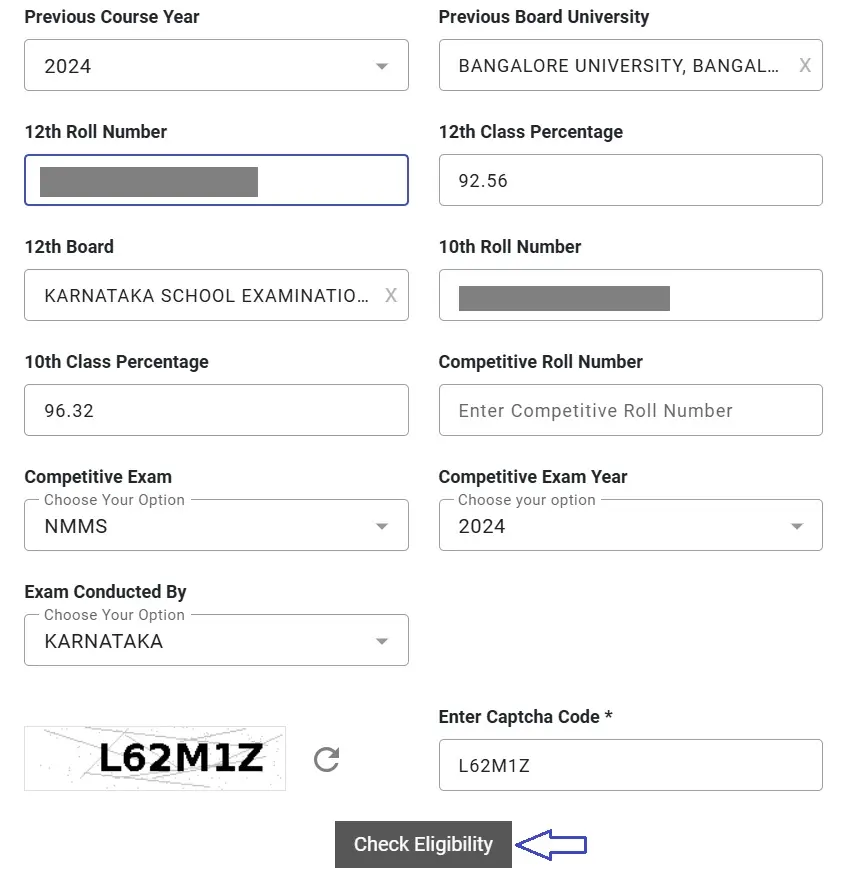Image resolution: width=851 pixels, height=883 pixels.
Task: Clear the 12th Board selection
Action: tap(391, 295)
